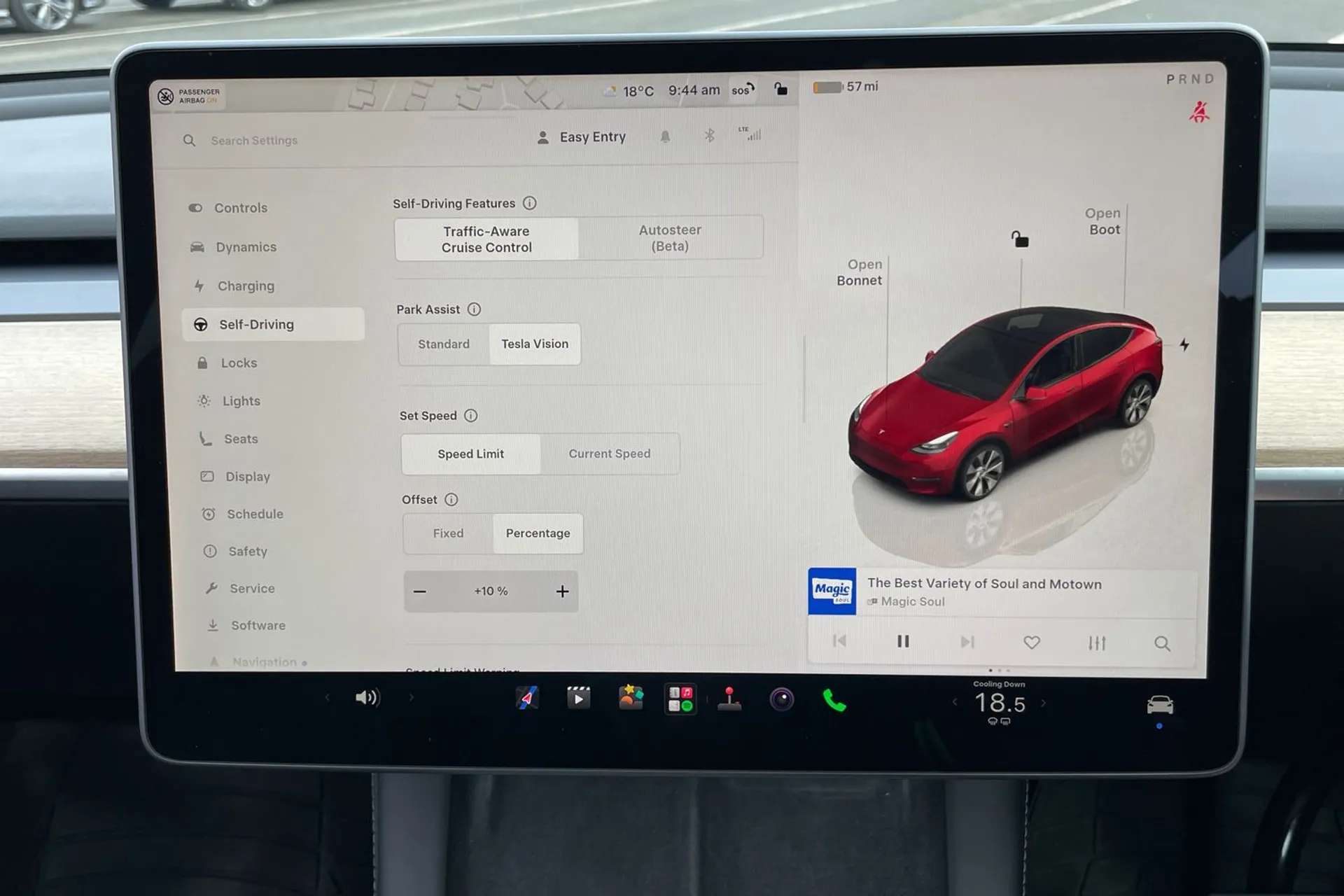The height and width of the screenshot is (896, 1344).
Task: Lower volume with left chevron
Action: (x=327, y=697)
